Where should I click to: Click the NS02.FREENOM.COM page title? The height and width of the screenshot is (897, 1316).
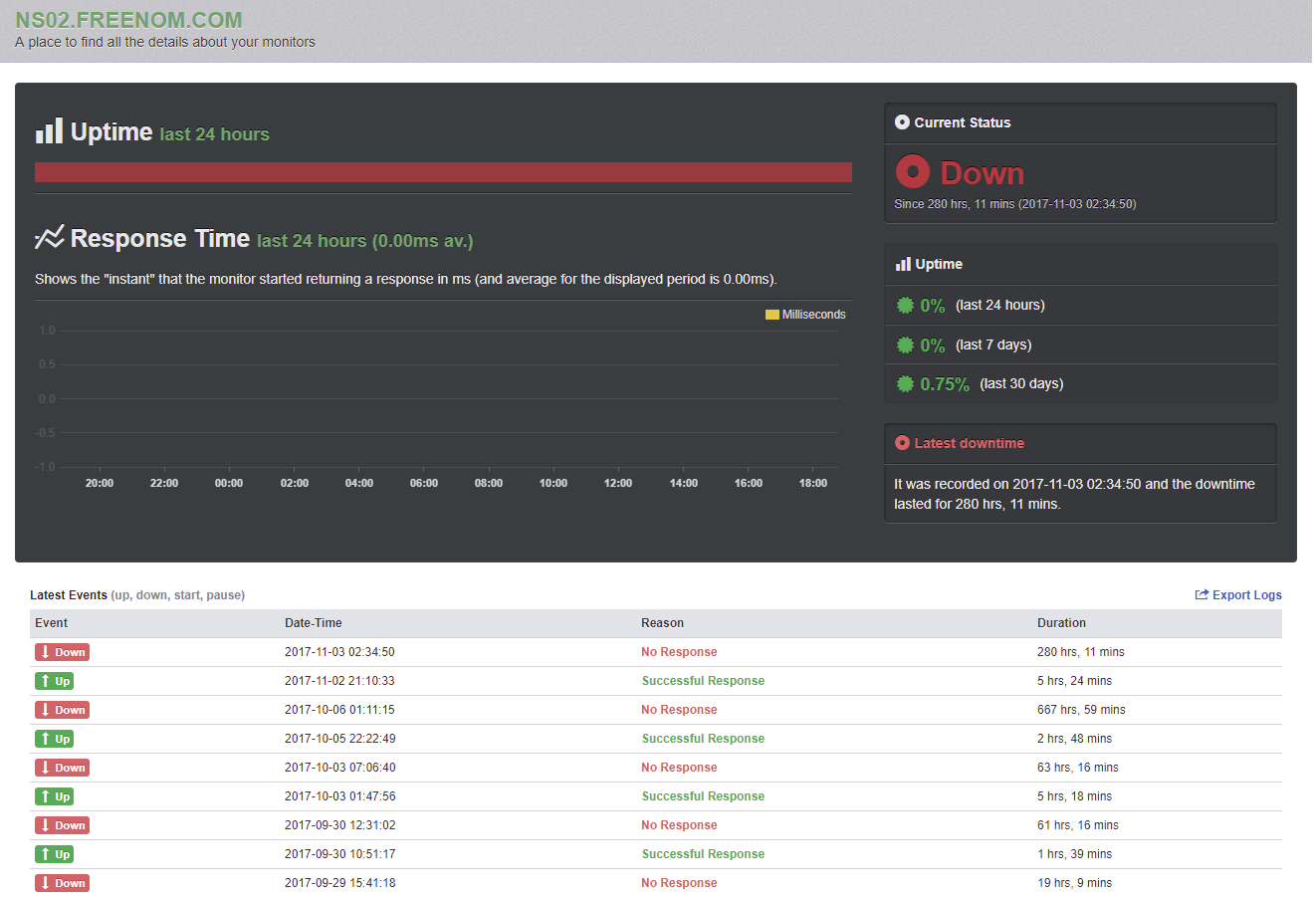pyautogui.click(x=128, y=20)
